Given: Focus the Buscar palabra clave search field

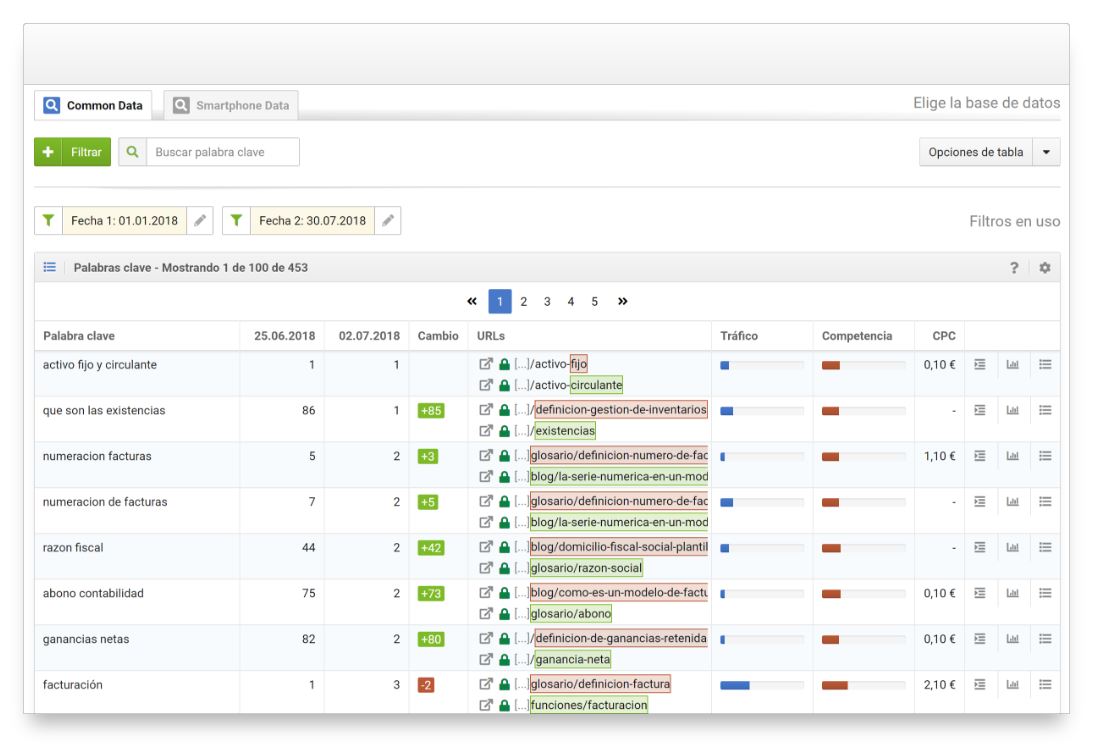Looking at the screenshot, I should tap(222, 152).
